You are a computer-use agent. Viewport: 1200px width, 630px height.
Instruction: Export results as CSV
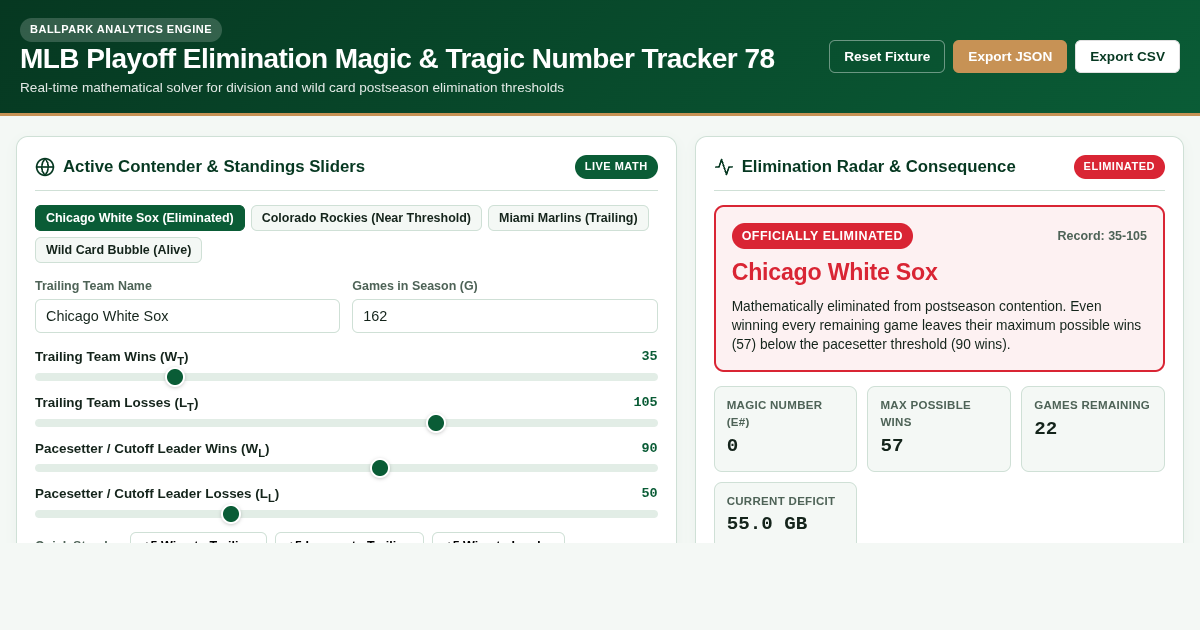coord(1127,56)
